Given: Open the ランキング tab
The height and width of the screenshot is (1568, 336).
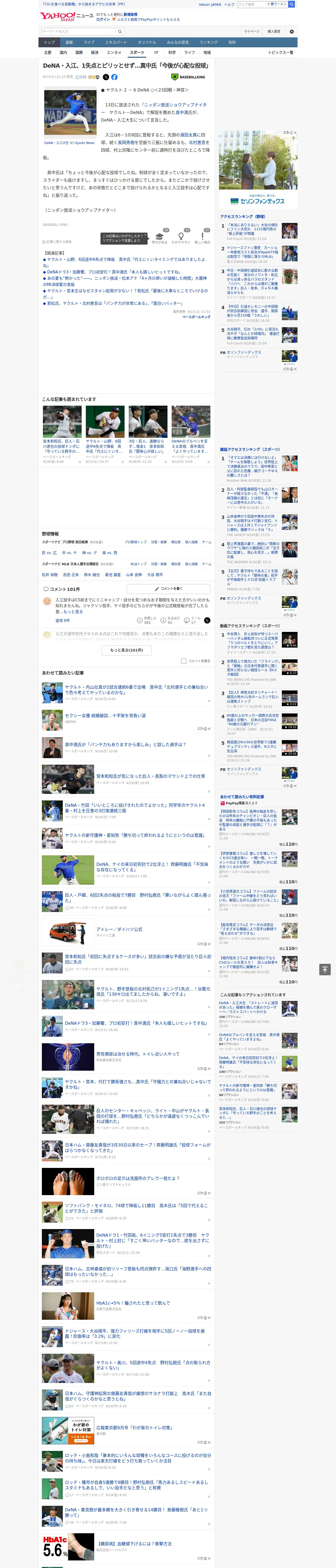Looking at the screenshot, I should (209, 43).
